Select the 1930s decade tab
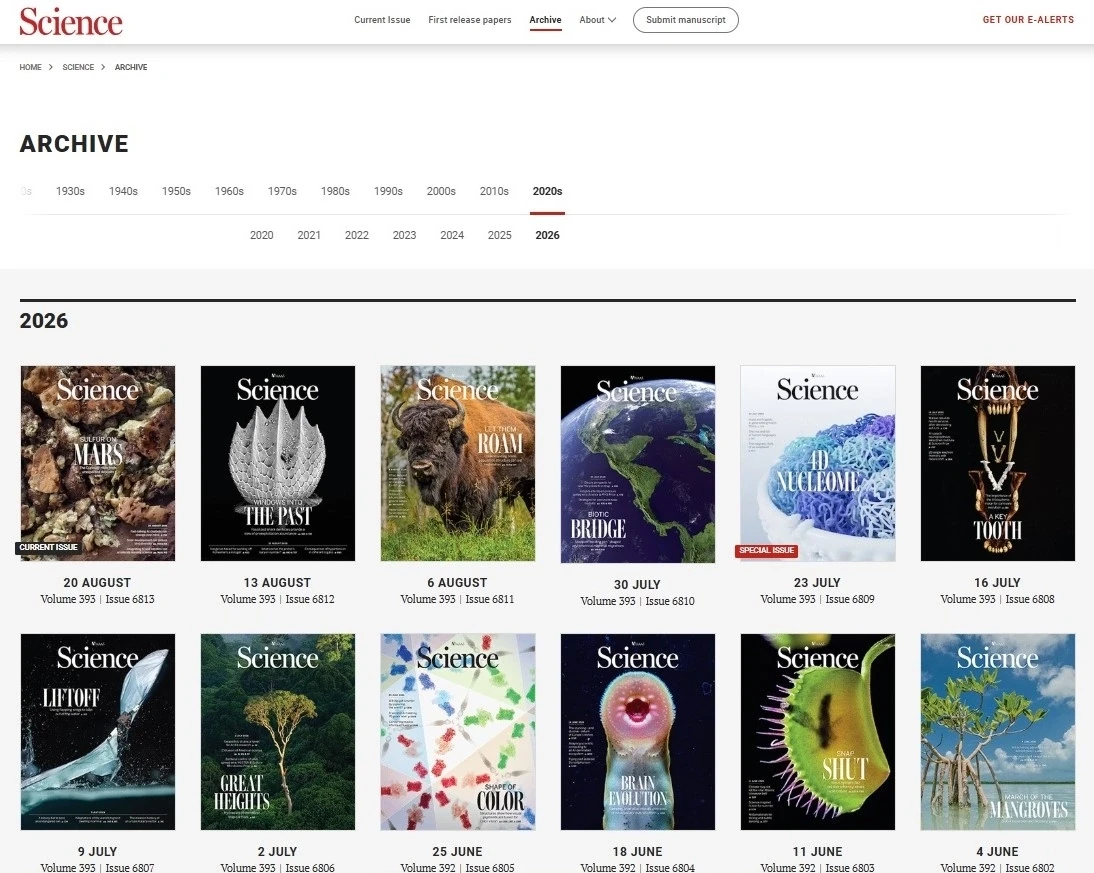 click(70, 191)
